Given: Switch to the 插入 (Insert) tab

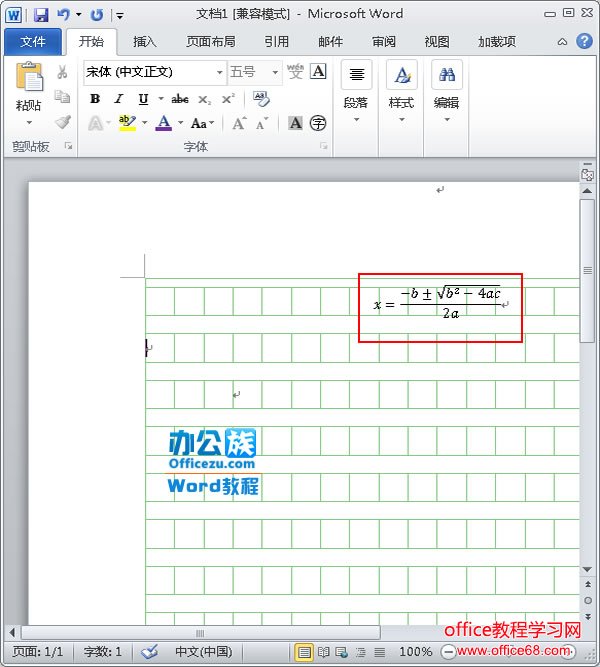Looking at the screenshot, I should tap(145, 42).
